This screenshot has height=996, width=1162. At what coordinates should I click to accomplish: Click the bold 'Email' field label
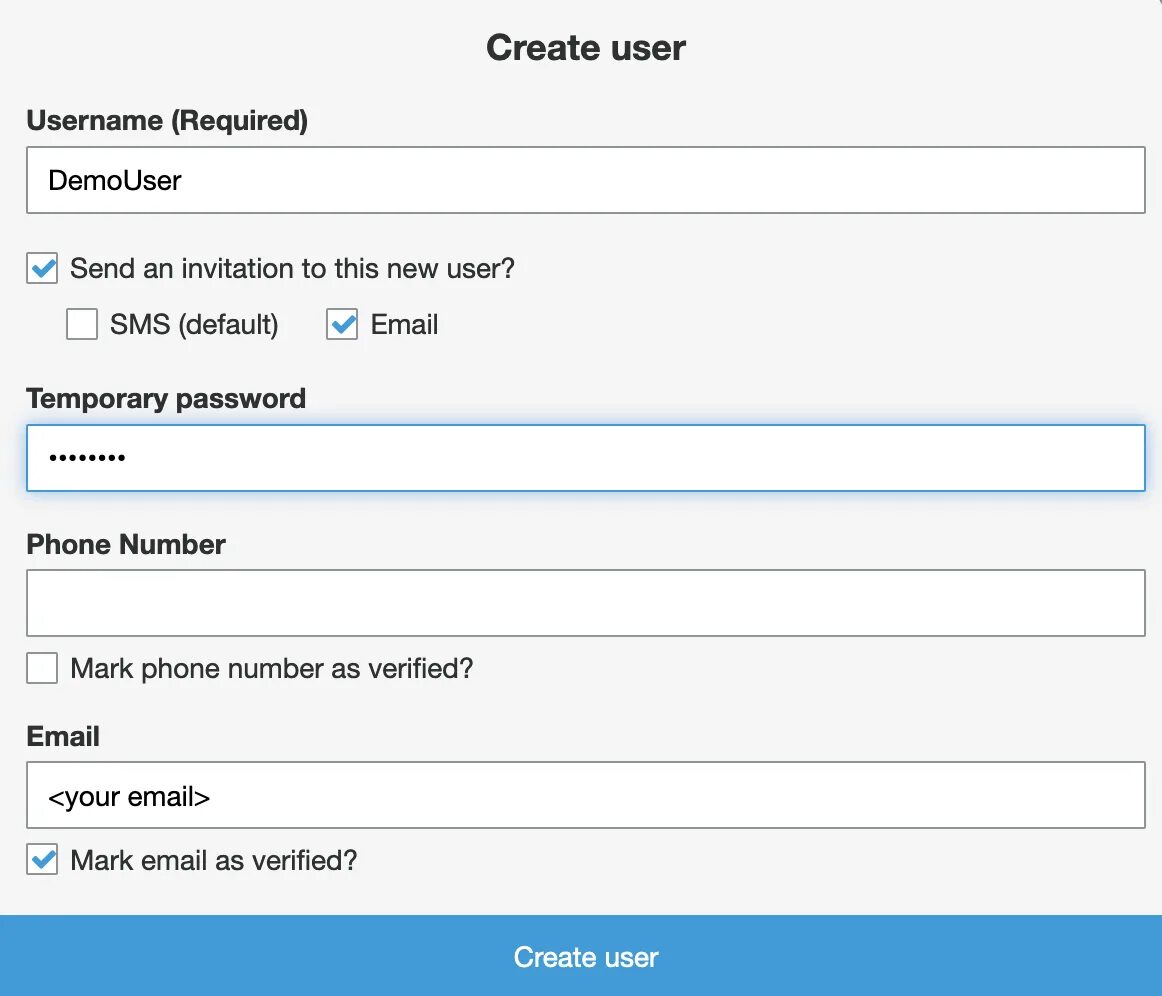tap(63, 737)
